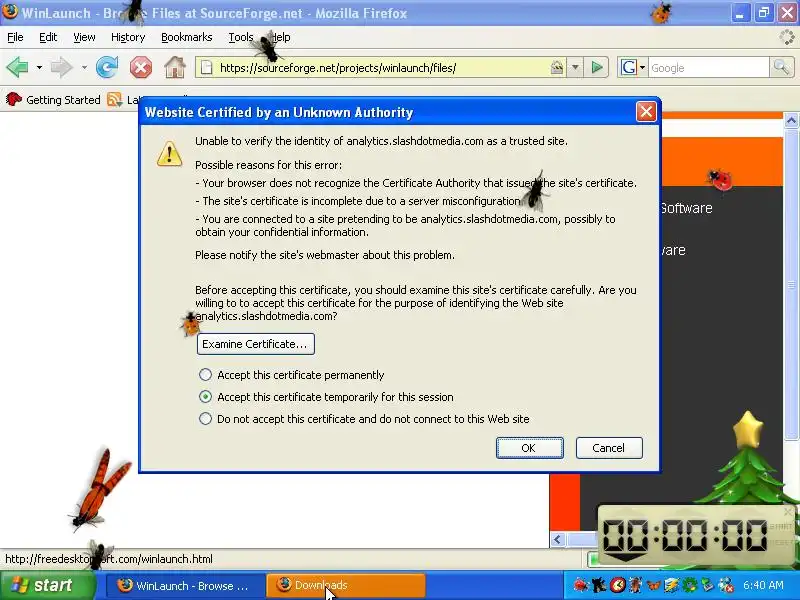Click the RSS feed bookmark icon

point(114,99)
